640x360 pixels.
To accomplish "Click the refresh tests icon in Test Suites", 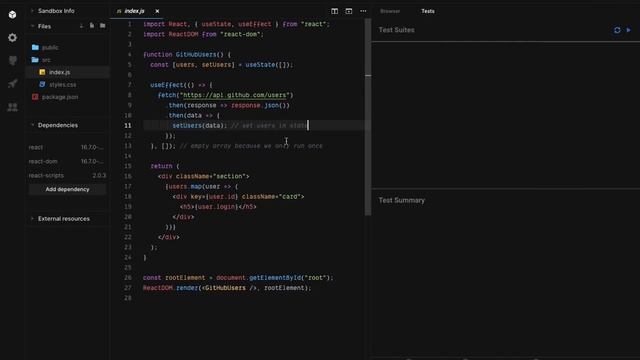I will [617, 30].
